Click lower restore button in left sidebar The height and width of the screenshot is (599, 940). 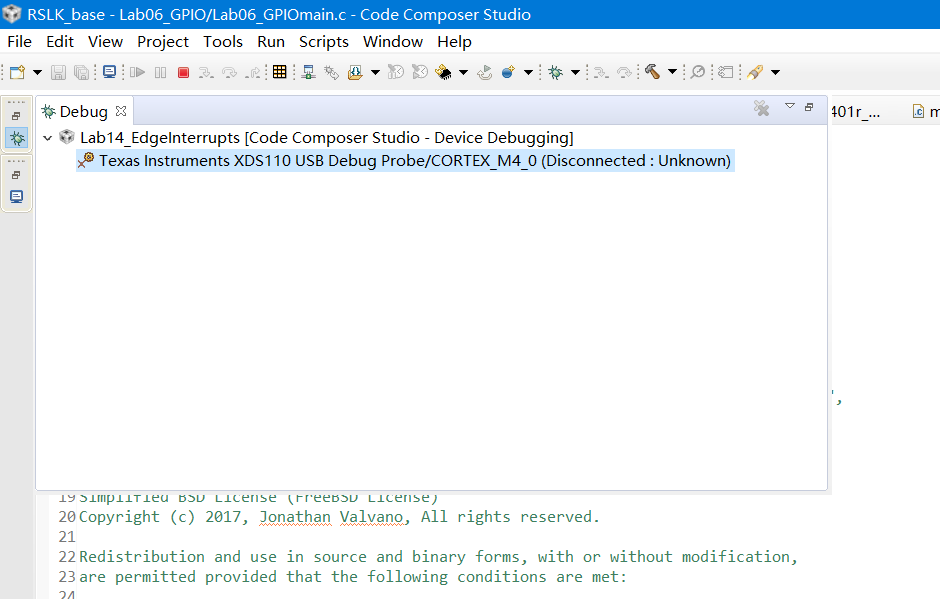pyautogui.click(x=16, y=175)
